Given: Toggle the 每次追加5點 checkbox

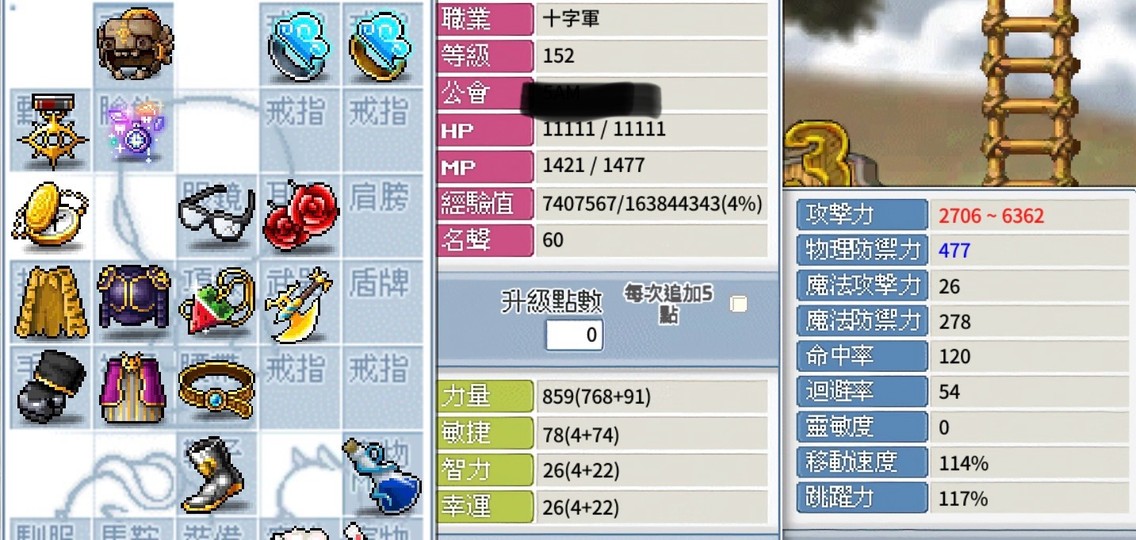Looking at the screenshot, I should (x=738, y=304).
